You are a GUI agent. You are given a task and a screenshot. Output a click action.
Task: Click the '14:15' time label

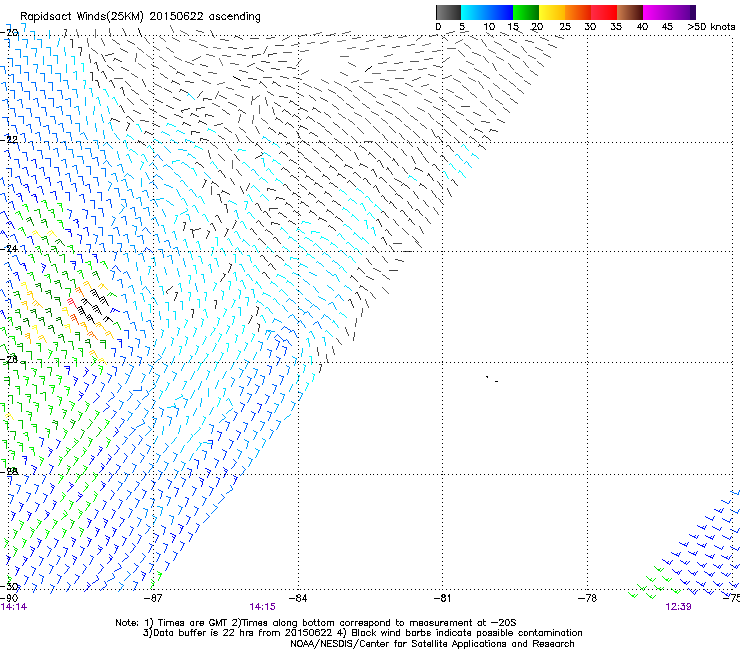pos(262,607)
